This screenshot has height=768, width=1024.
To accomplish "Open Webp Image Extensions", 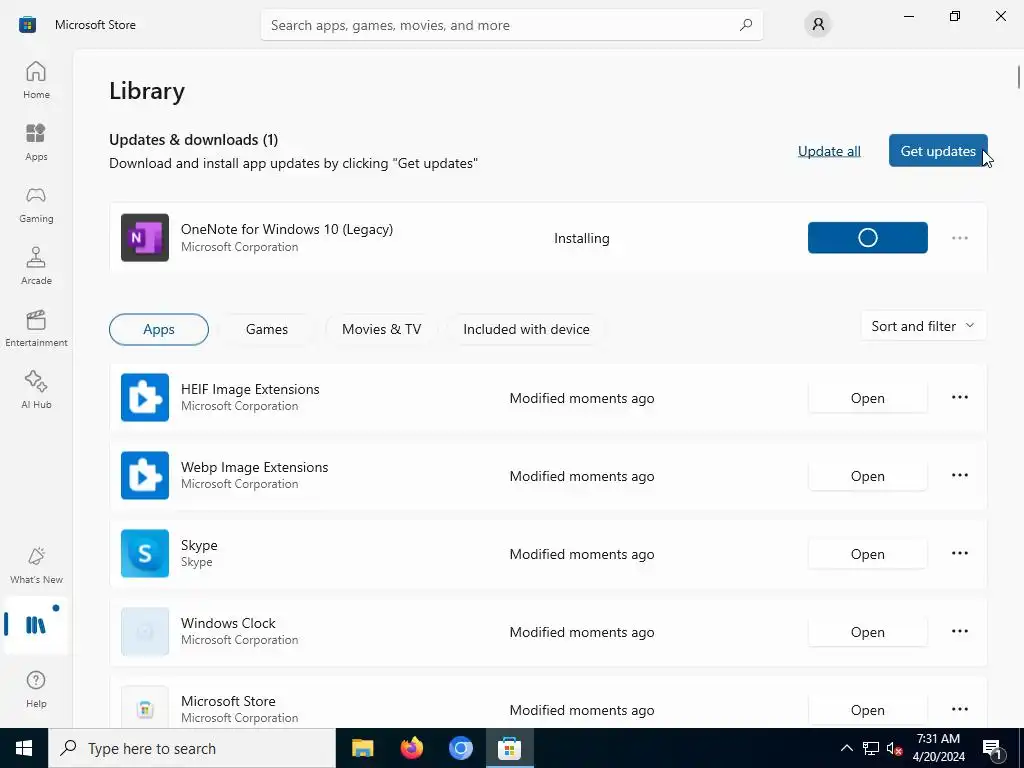I will click(867, 476).
